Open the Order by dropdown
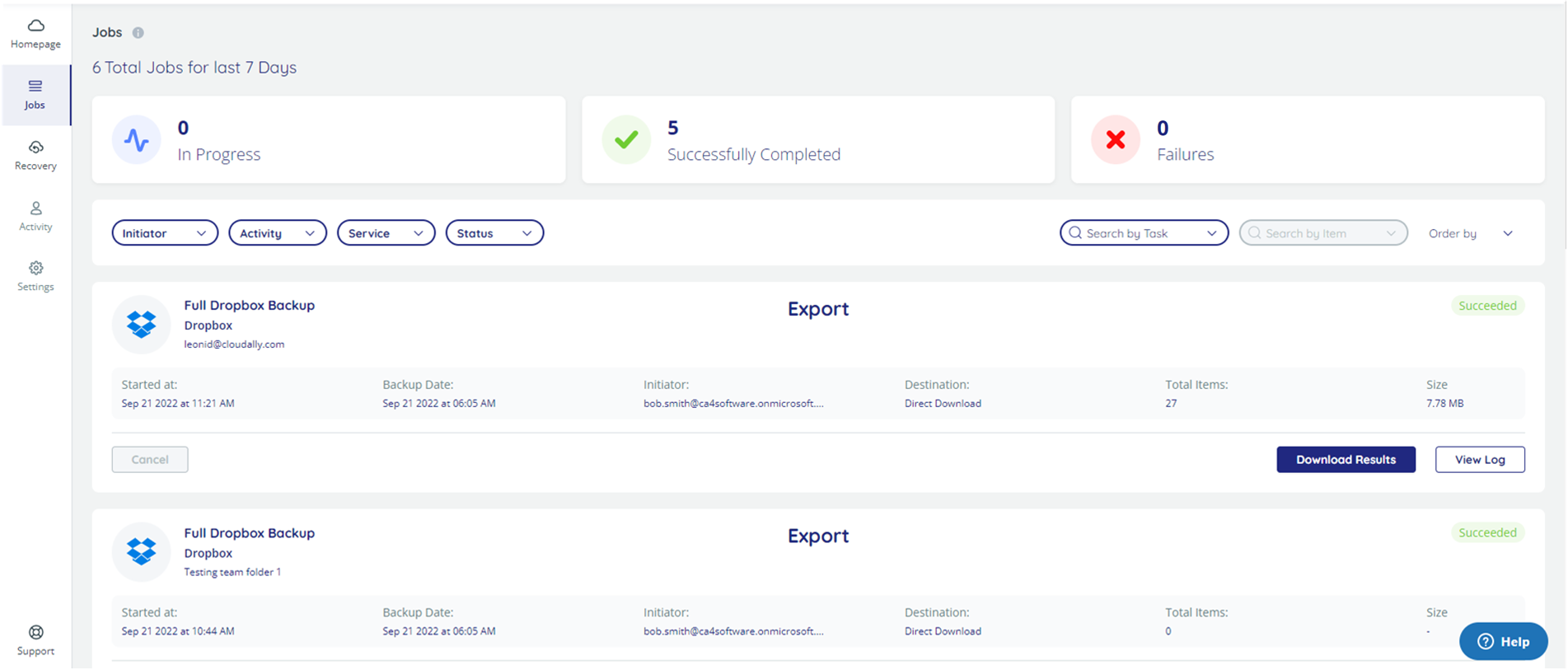Image resolution: width=1568 pixels, height=670 pixels. (1471, 233)
